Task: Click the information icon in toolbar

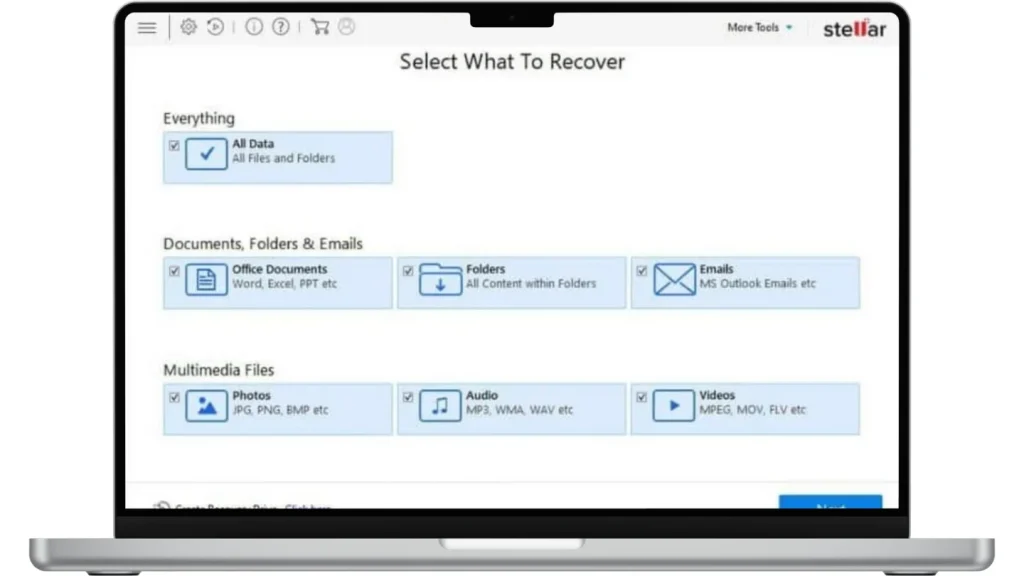Action: tap(254, 28)
